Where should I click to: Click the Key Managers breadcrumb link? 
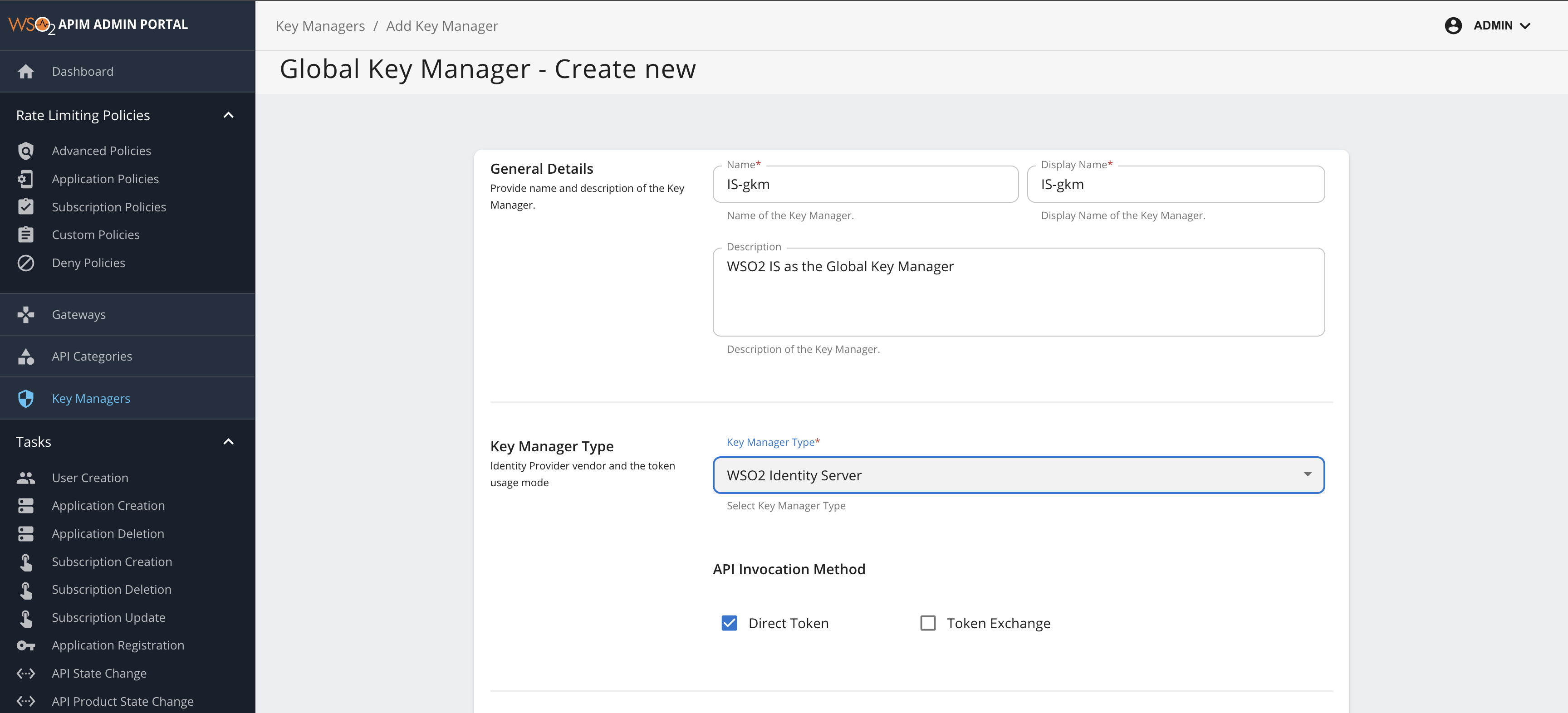(x=320, y=26)
